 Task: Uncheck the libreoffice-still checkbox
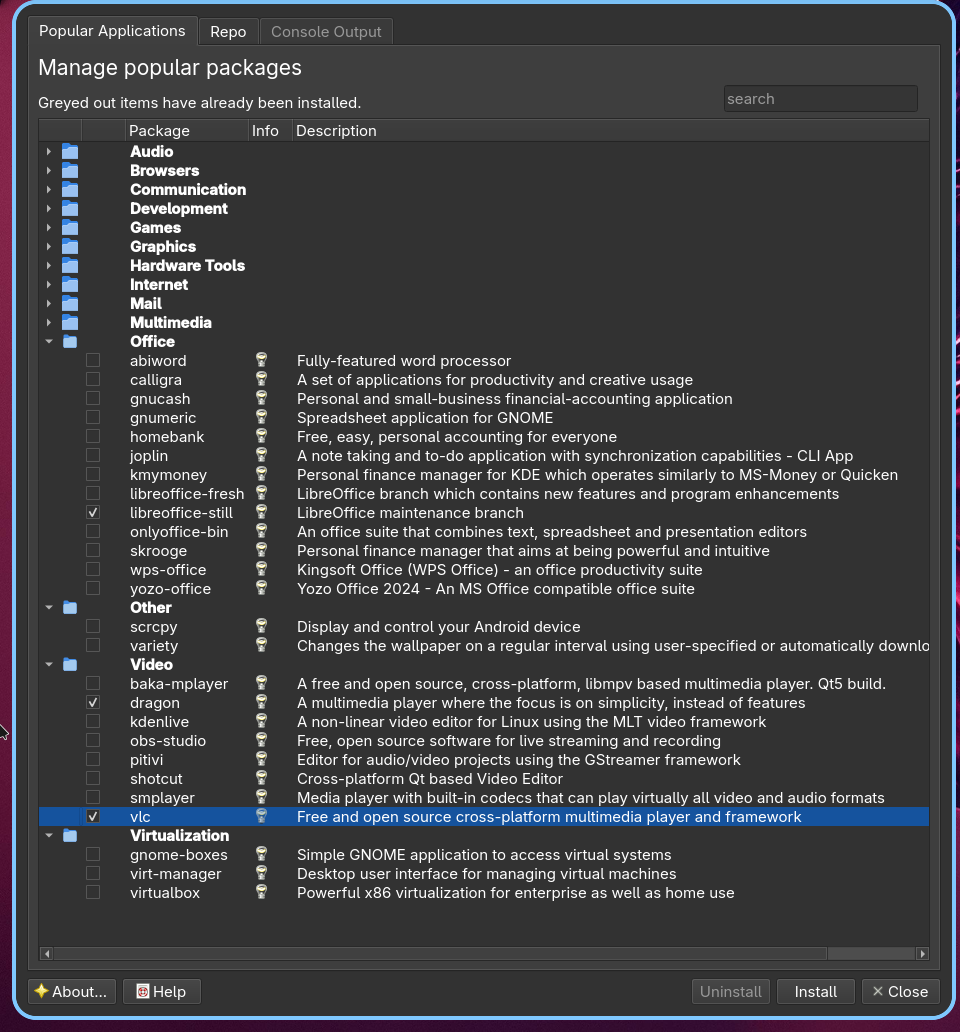click(93, 512)
